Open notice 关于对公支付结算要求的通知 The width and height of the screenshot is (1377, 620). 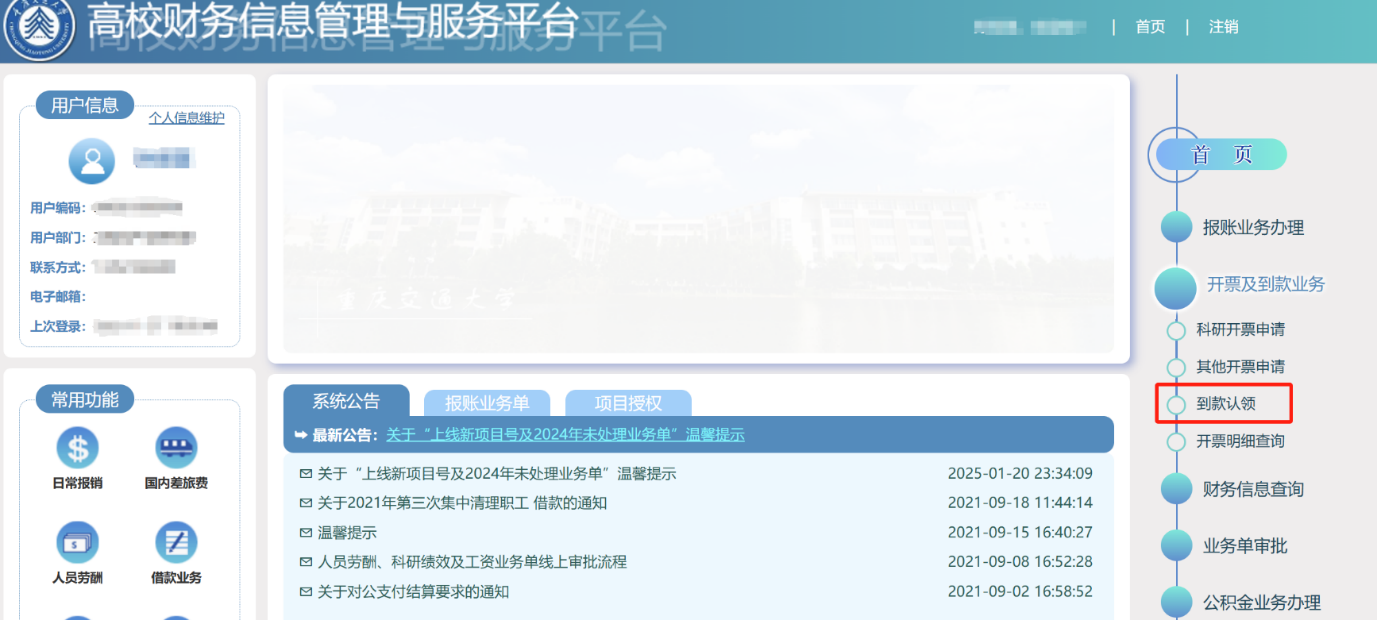pos(413,592)
